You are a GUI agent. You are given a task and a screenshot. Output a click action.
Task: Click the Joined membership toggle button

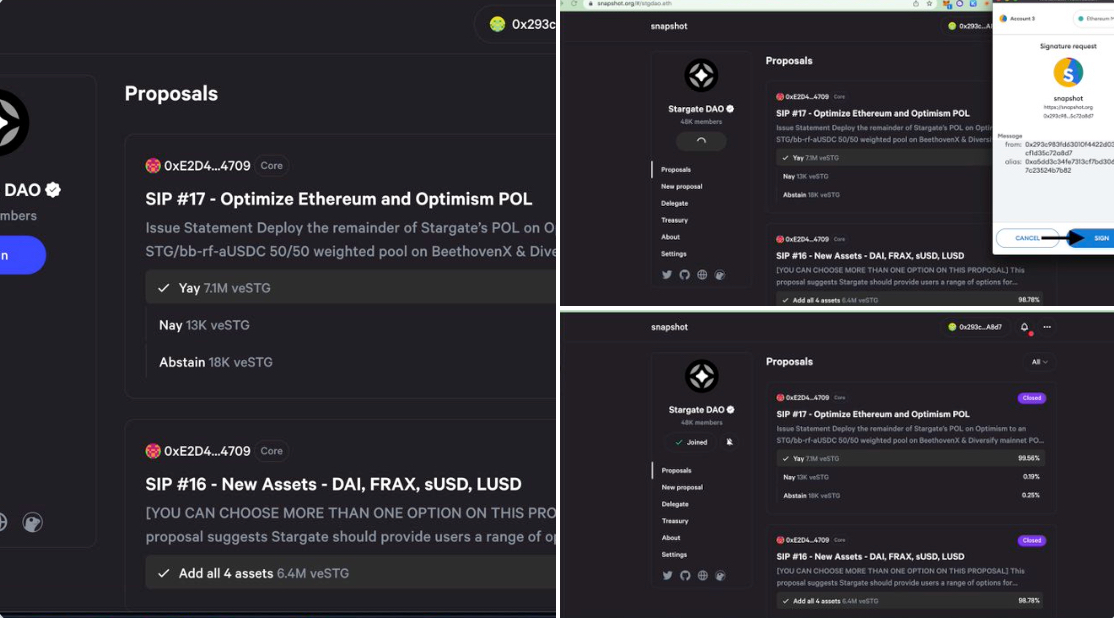click(x=691, y=442)
